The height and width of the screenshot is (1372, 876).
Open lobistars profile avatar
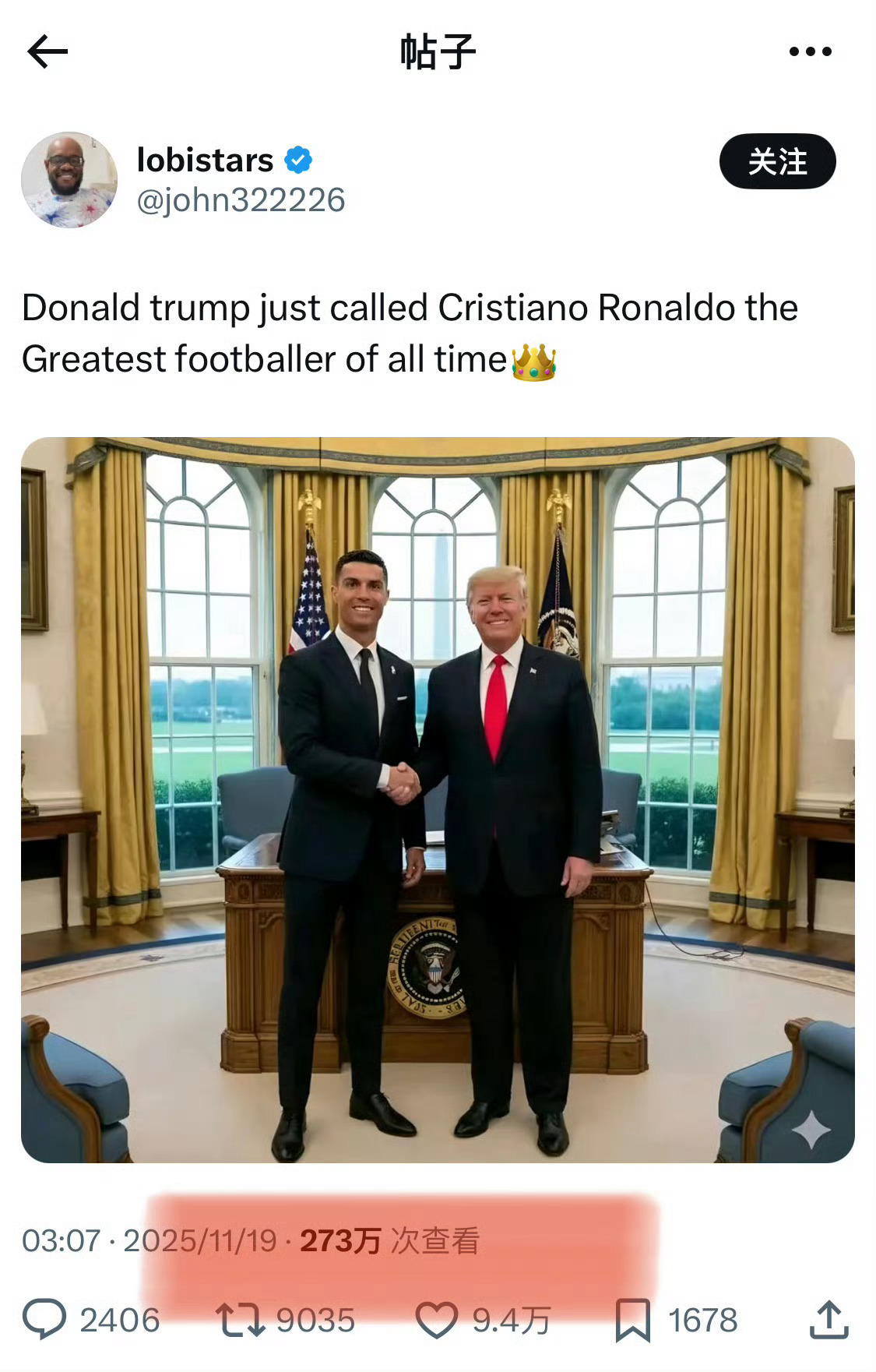(69, 180)
